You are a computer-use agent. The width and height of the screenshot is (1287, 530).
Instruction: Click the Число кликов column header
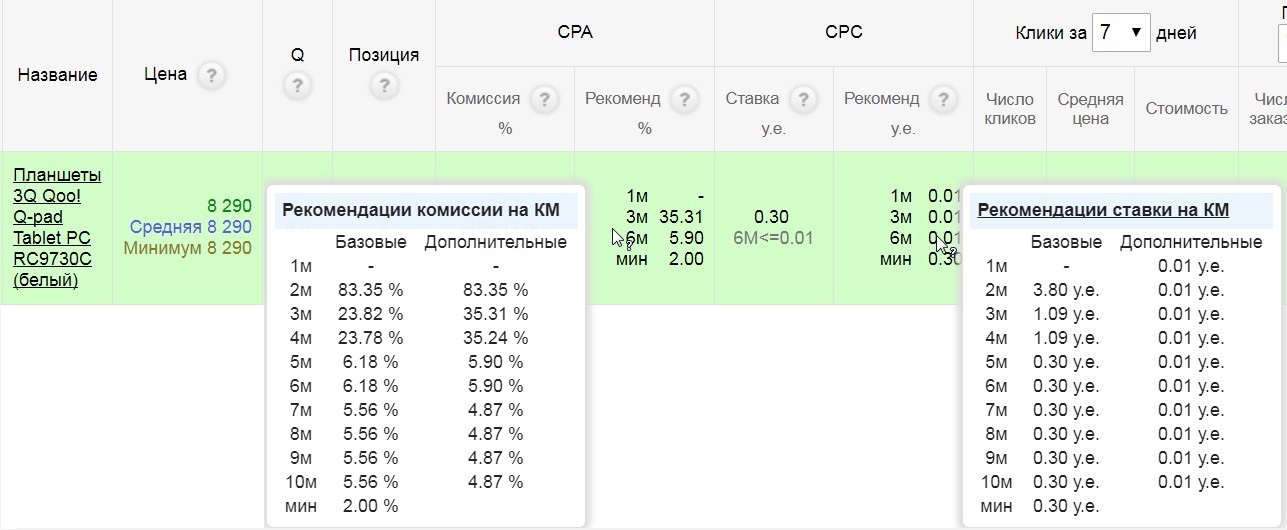(x=1010, y=108)
